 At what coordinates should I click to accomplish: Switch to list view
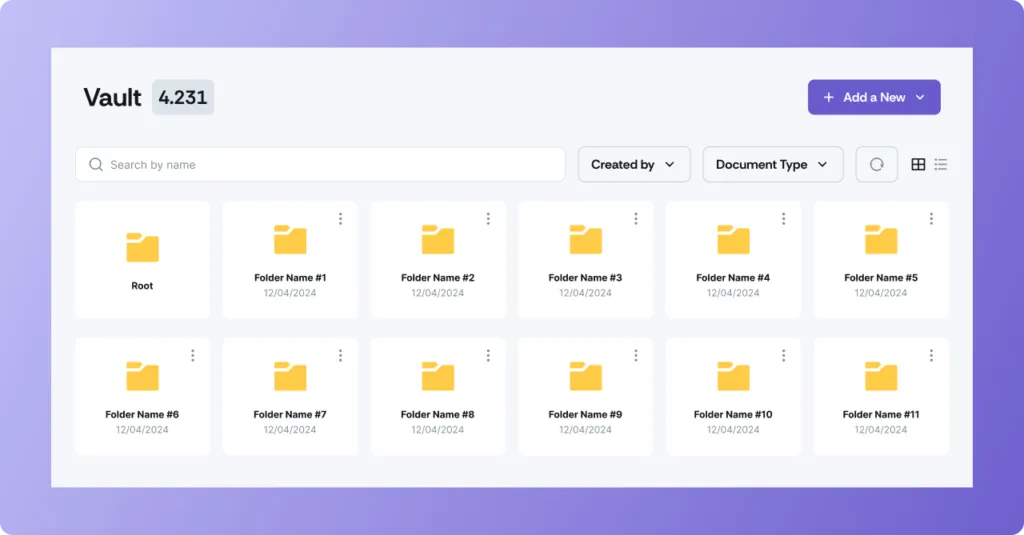[x=940, y=165]
